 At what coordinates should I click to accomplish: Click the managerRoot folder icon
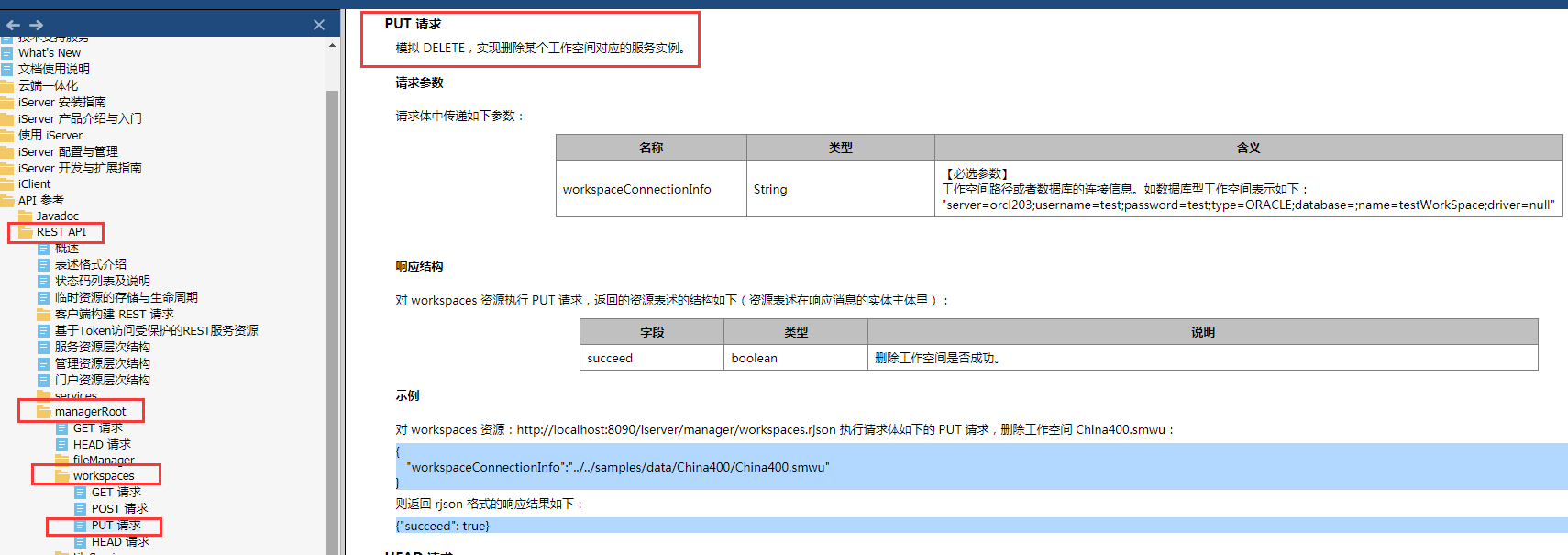[44, 412]
